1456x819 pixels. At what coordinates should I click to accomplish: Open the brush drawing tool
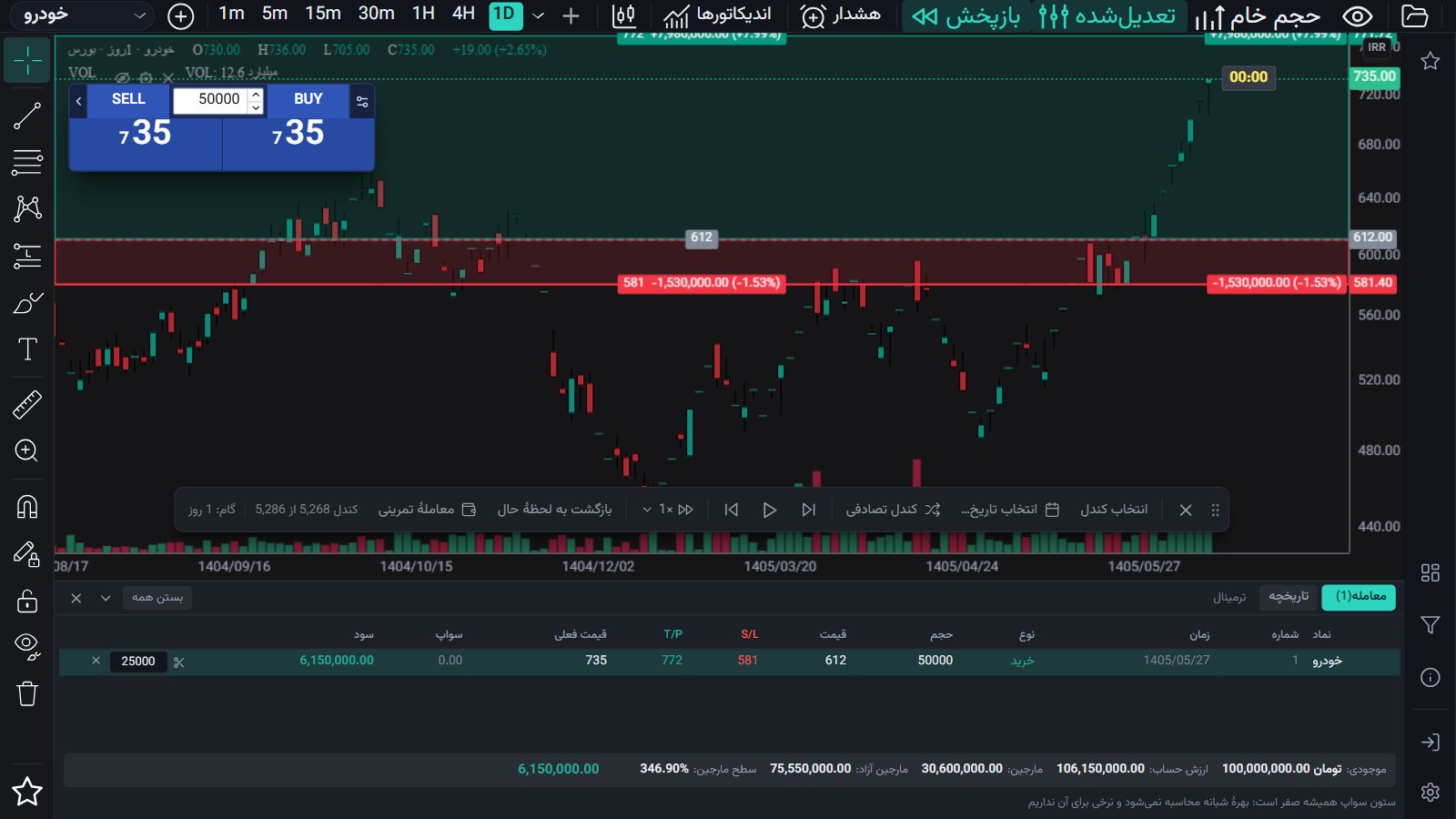click(x=27, y=303)
